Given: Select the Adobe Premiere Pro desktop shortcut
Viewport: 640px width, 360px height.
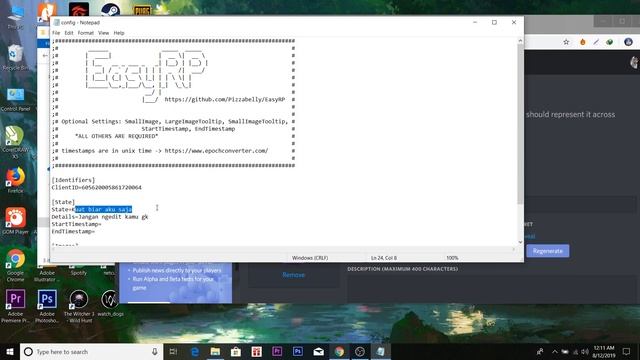Looking at the screenshot, I should (x=16, y=305).
